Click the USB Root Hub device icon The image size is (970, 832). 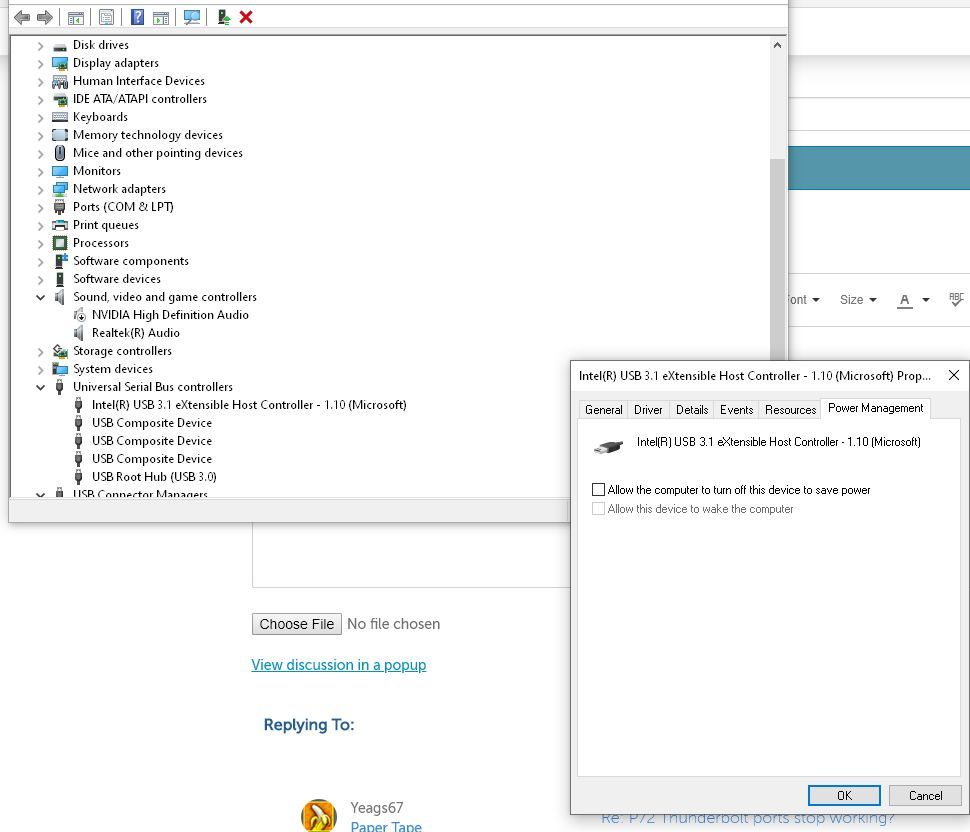point(79,477)
